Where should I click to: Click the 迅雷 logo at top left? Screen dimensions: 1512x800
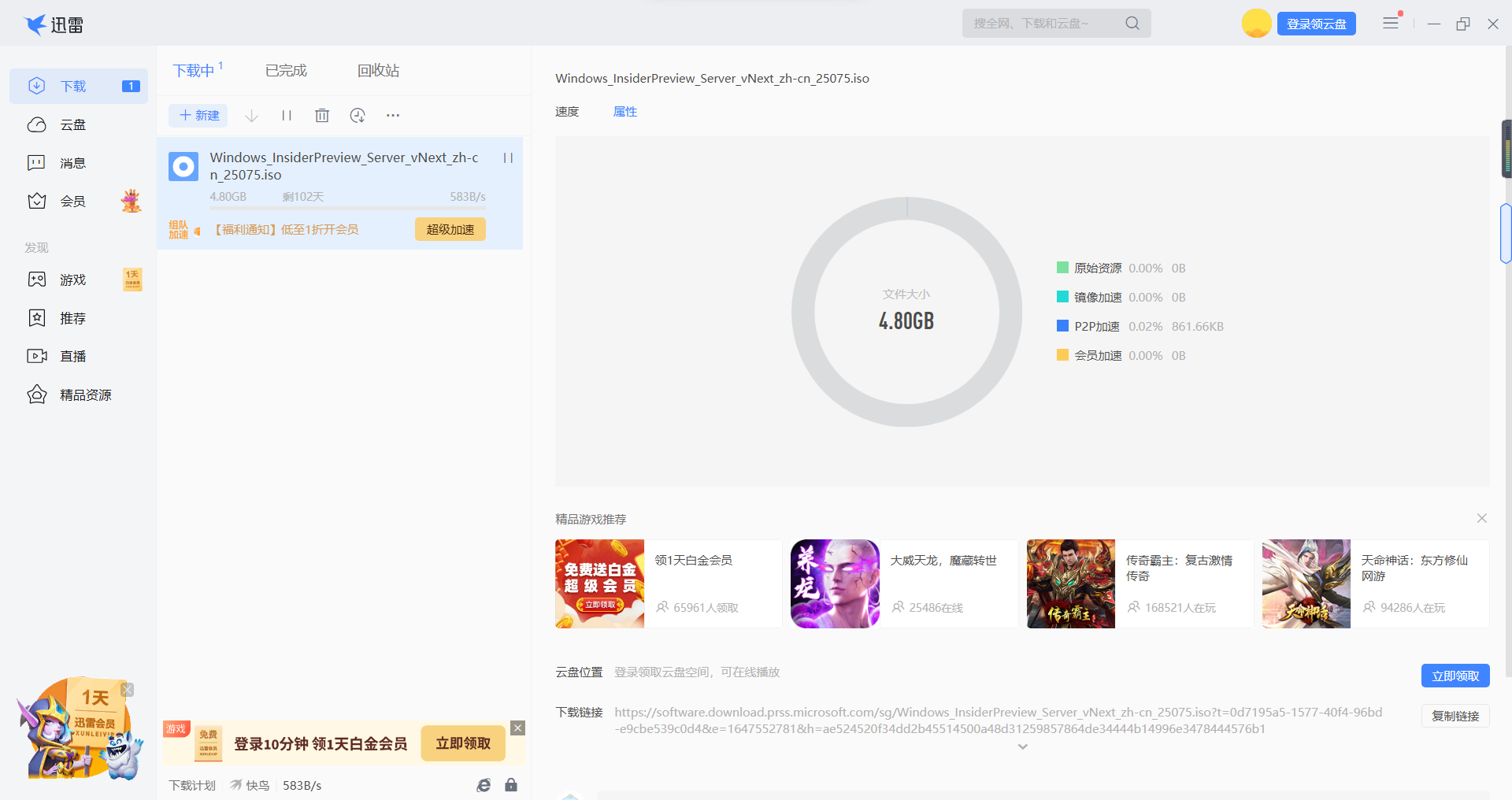click(54, 24)
